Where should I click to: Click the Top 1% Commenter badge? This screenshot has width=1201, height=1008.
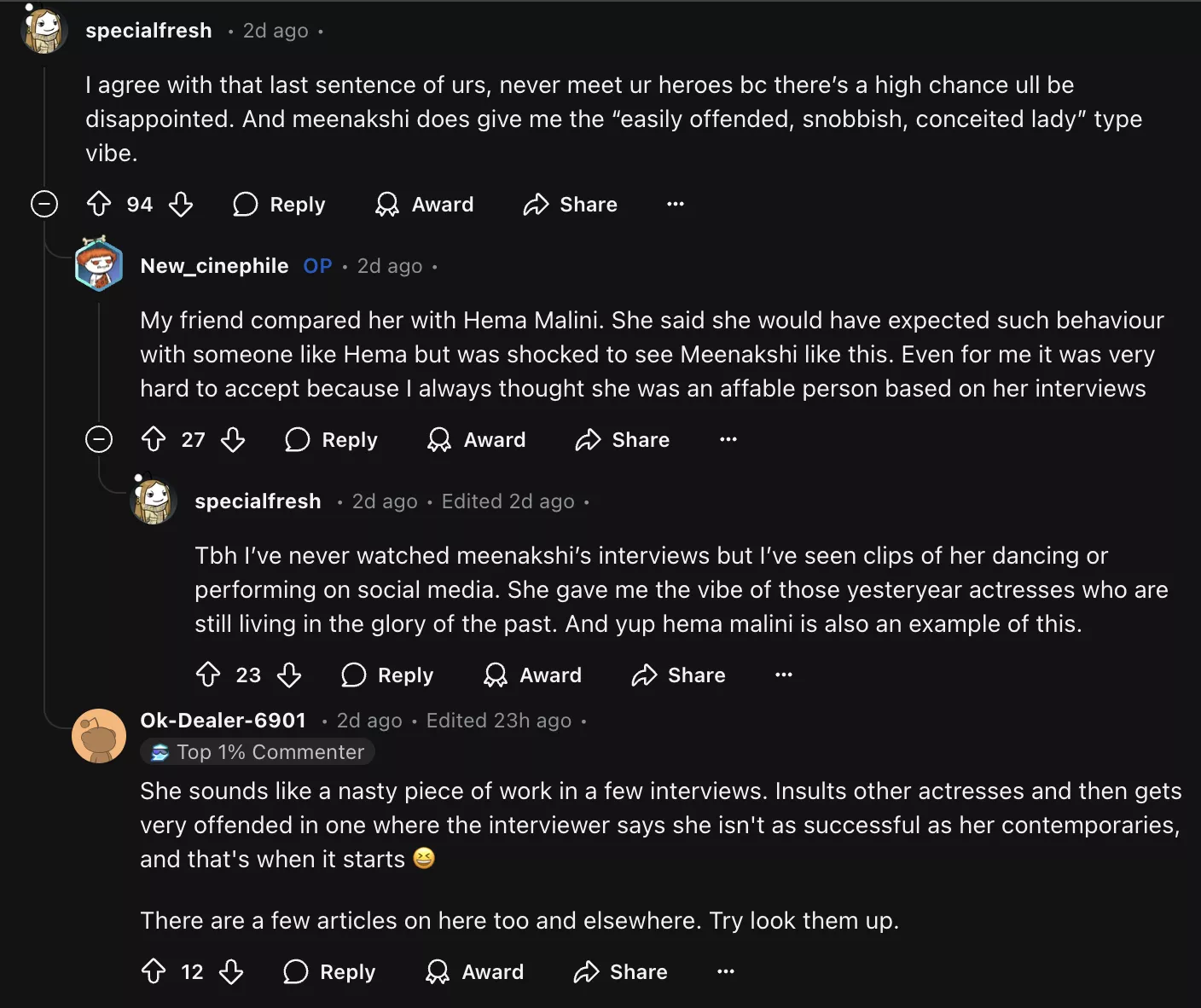258,752
